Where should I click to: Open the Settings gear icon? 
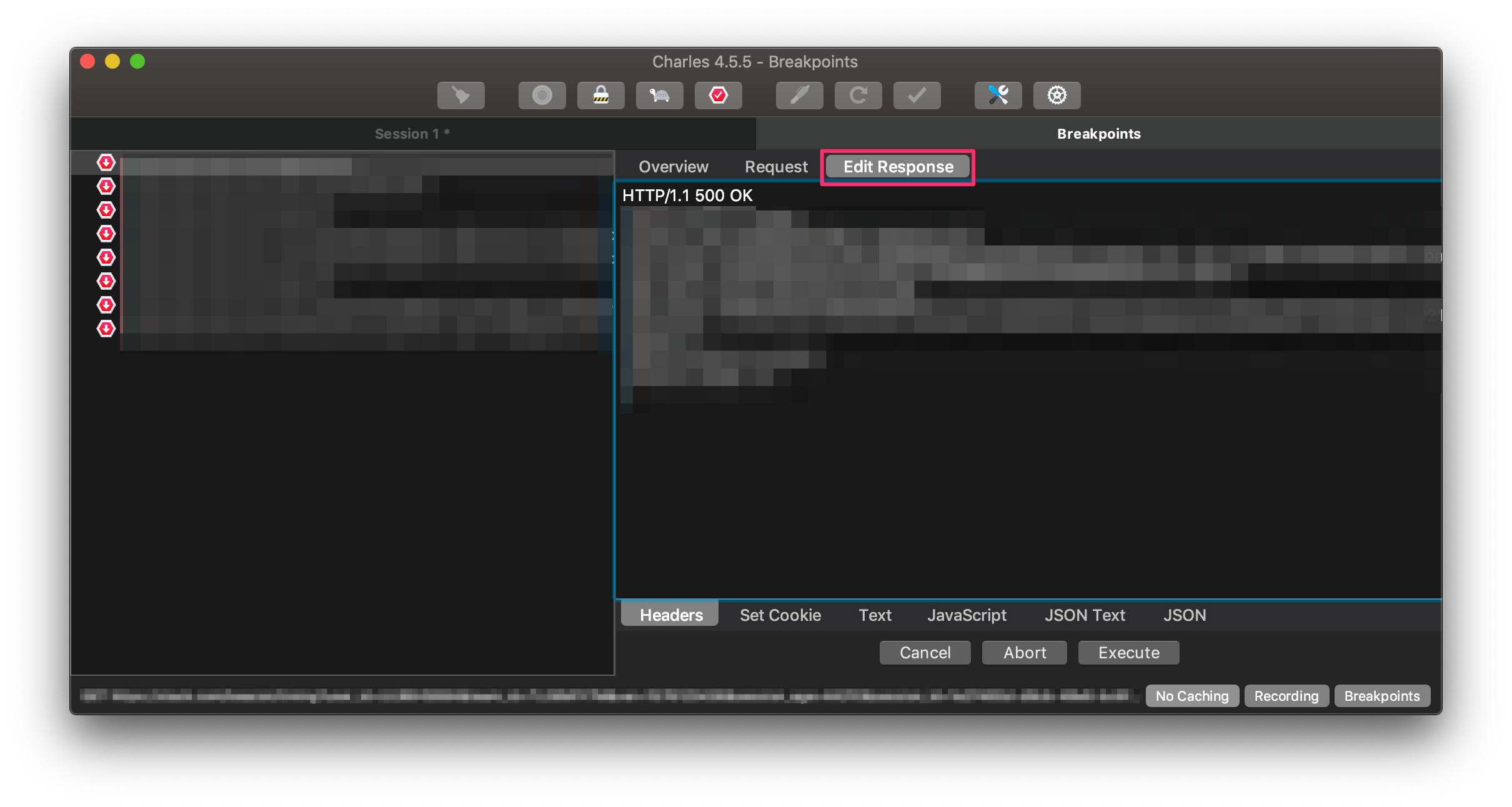point(1057,96)
